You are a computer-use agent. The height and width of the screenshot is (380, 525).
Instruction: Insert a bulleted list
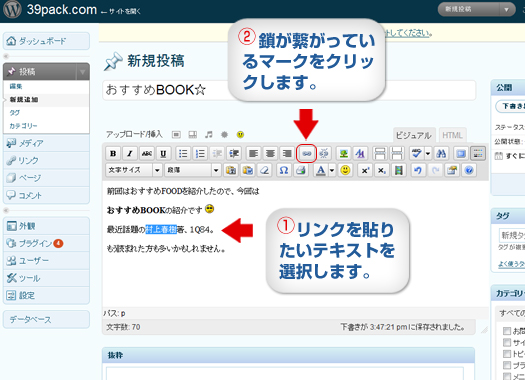183,153
